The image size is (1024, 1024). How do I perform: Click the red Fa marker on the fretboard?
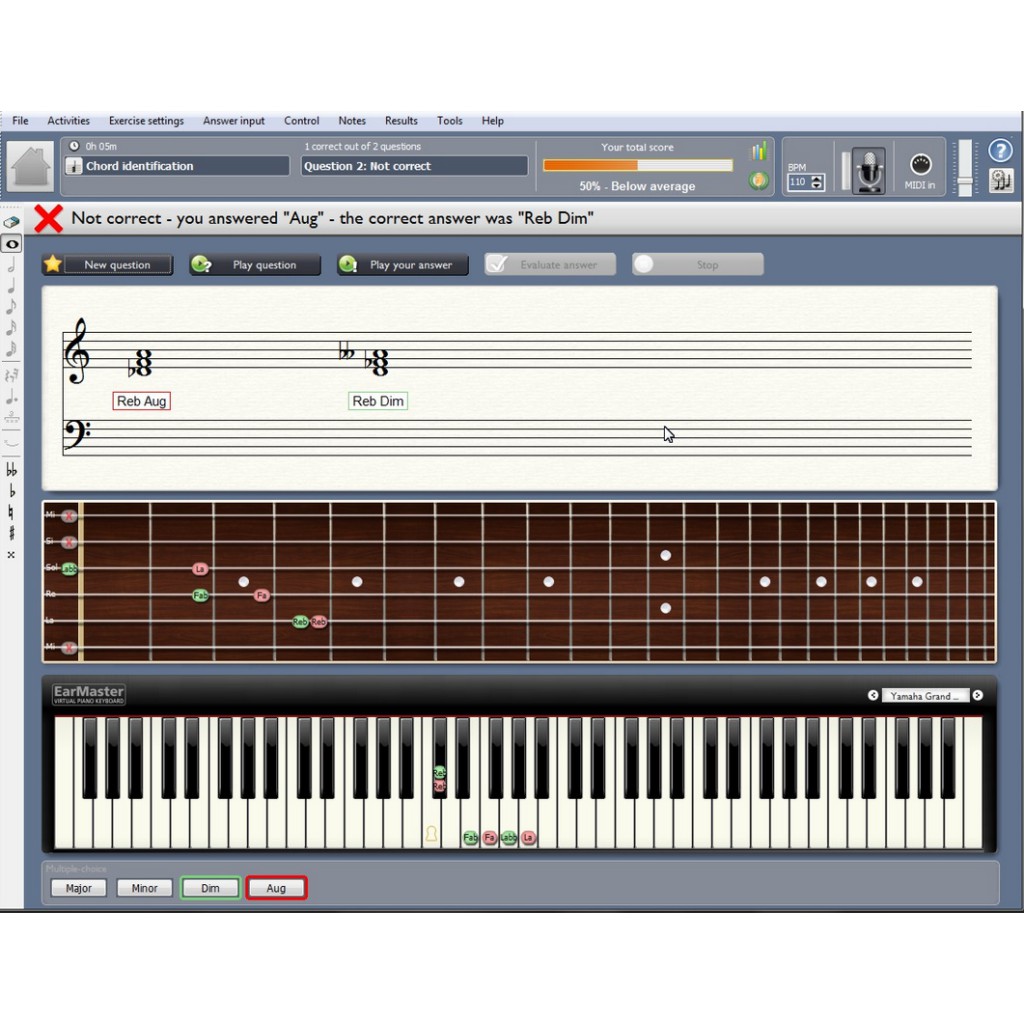click(262, 596)
